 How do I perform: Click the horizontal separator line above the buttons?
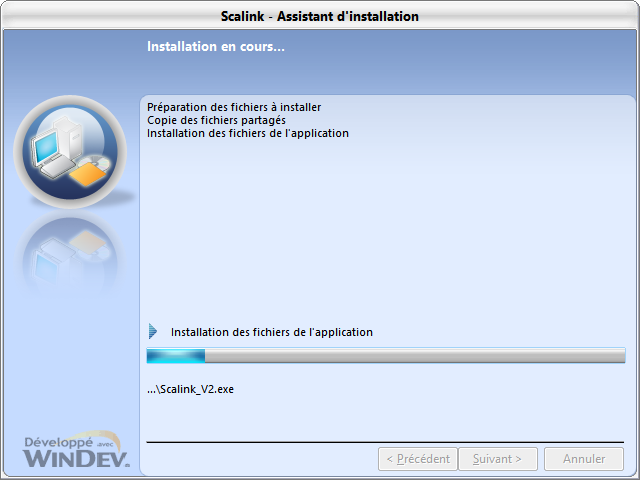(x=385, y=441)
